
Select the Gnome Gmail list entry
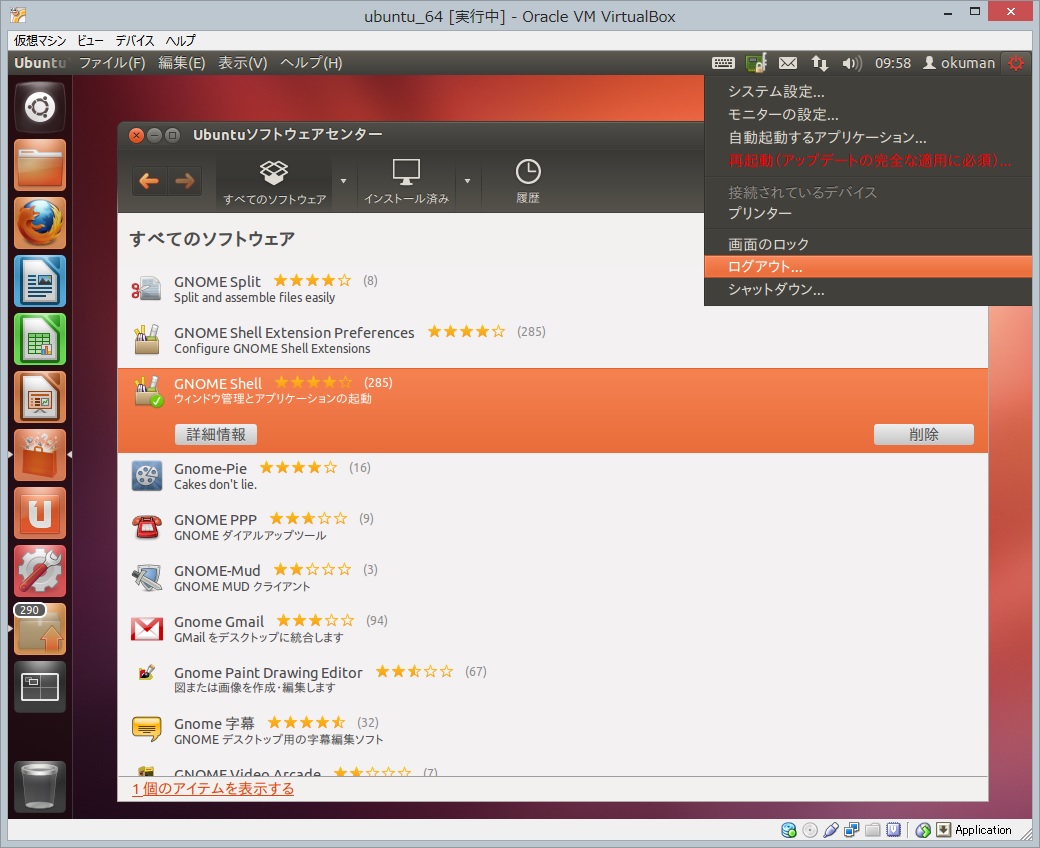(x=552, y=629)
